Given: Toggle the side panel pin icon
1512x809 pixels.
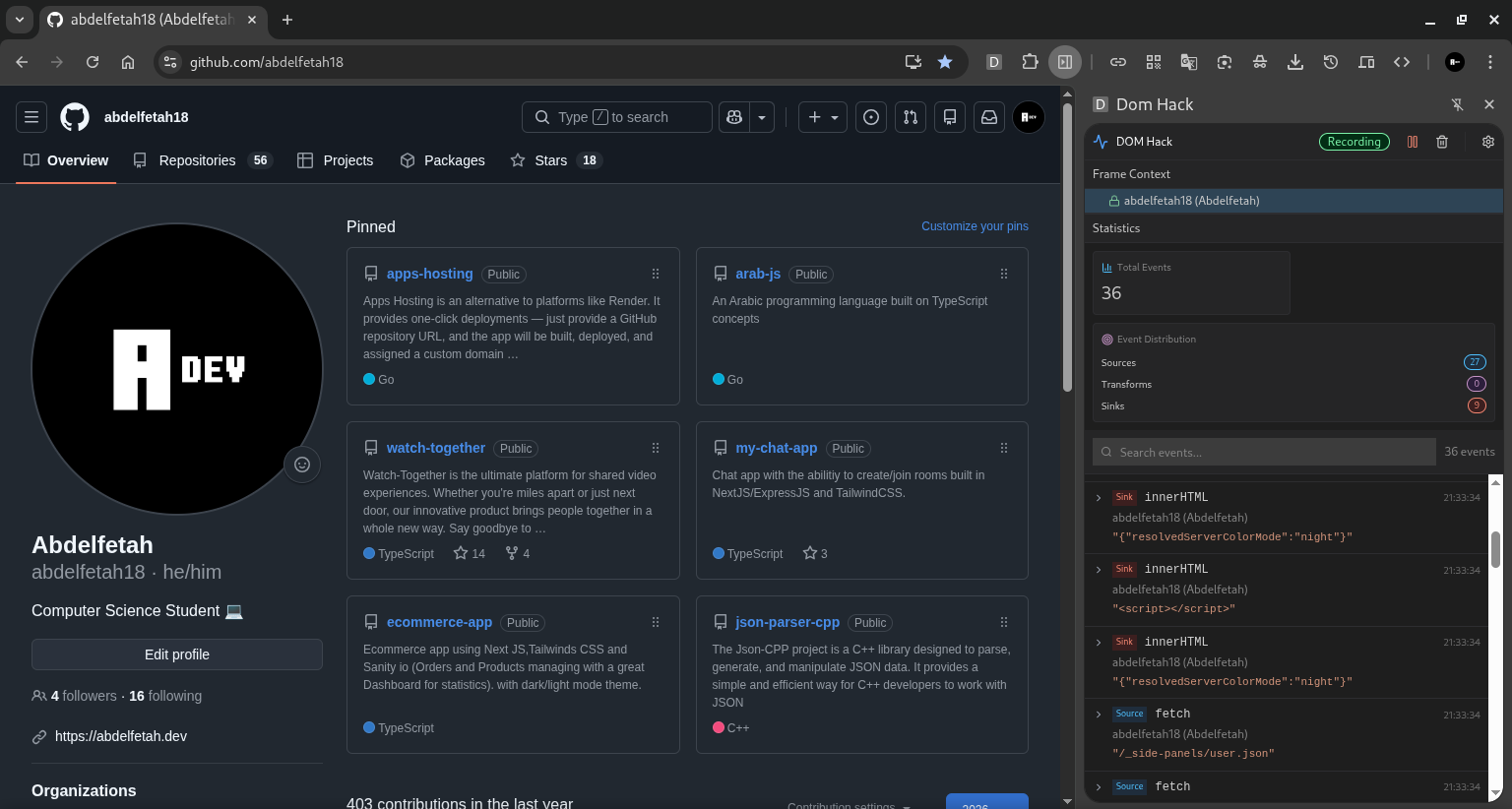Looking at the screenshot, I should [1457, 104].
